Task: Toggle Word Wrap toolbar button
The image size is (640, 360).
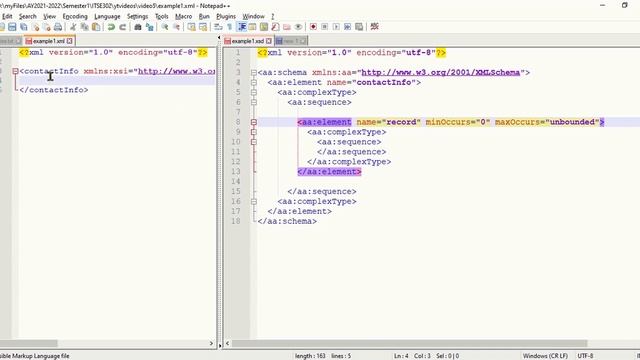Action: [x=218, y=27]
